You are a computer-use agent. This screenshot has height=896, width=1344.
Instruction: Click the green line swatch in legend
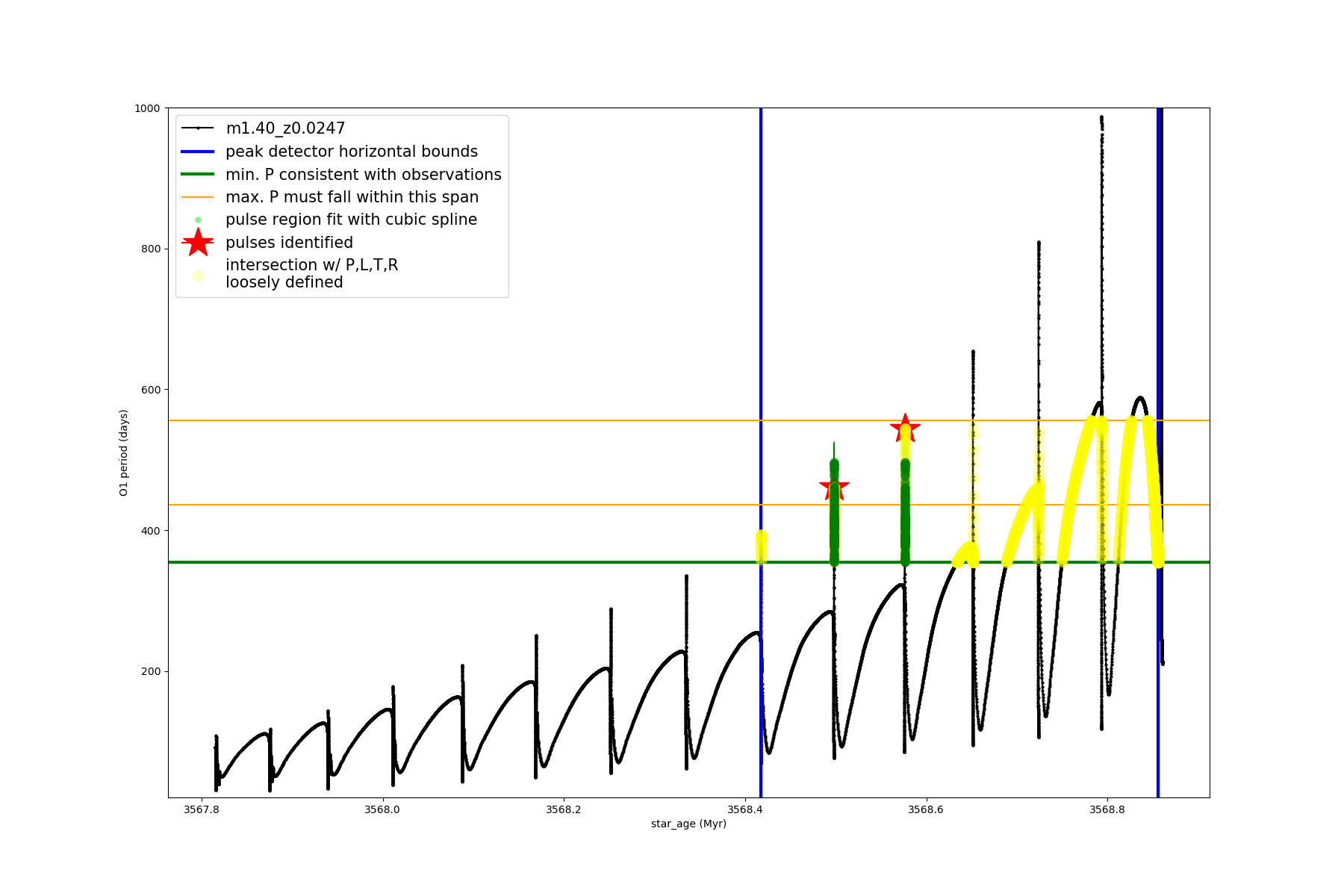(x=198, y=174)
